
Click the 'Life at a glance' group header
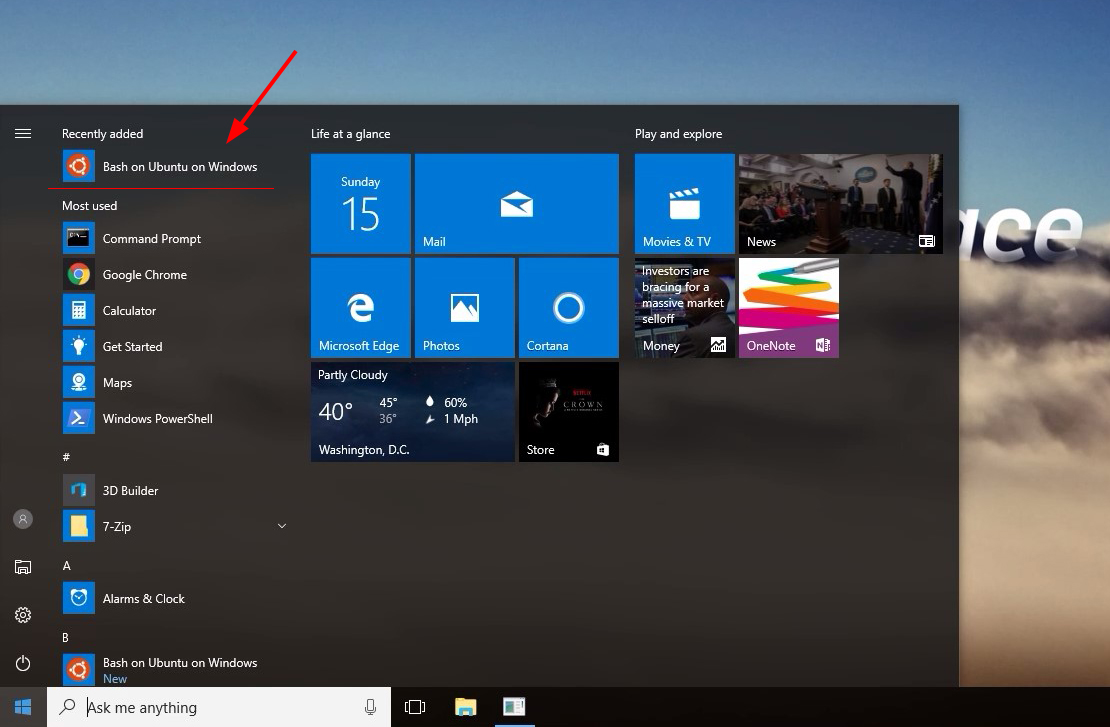coord(350,134)
